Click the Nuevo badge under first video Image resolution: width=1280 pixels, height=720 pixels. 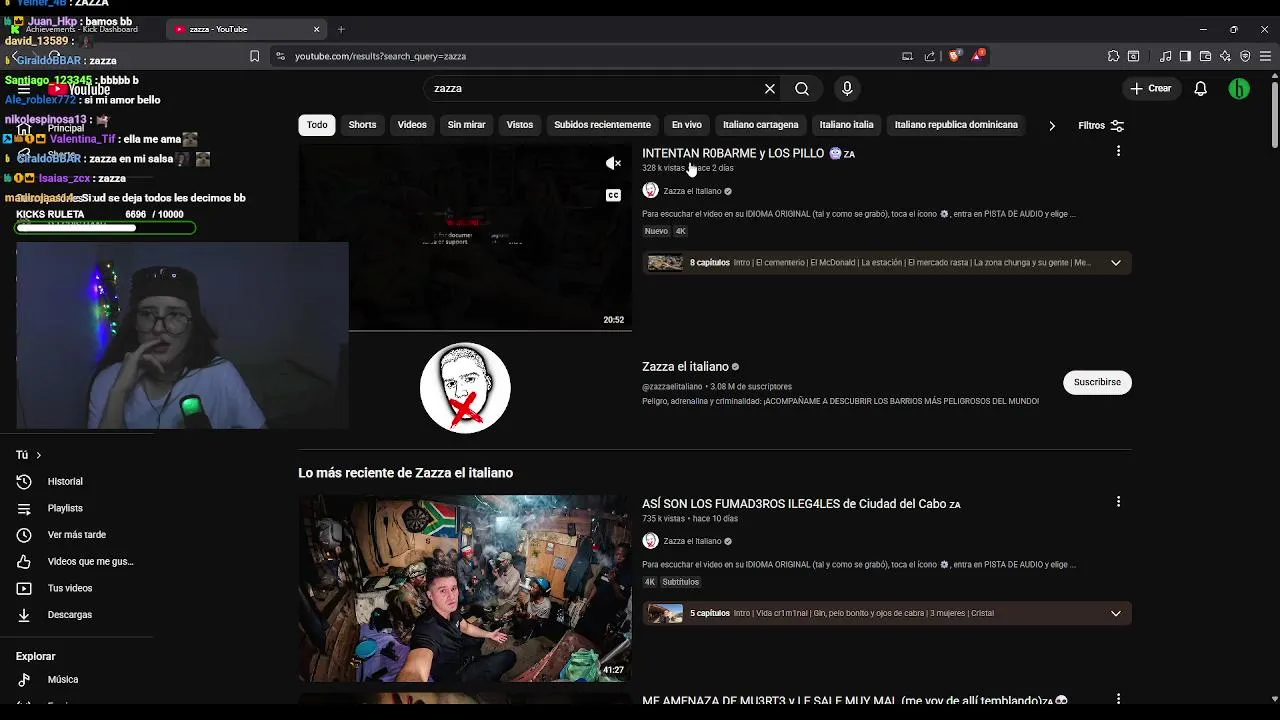point(656,231)
